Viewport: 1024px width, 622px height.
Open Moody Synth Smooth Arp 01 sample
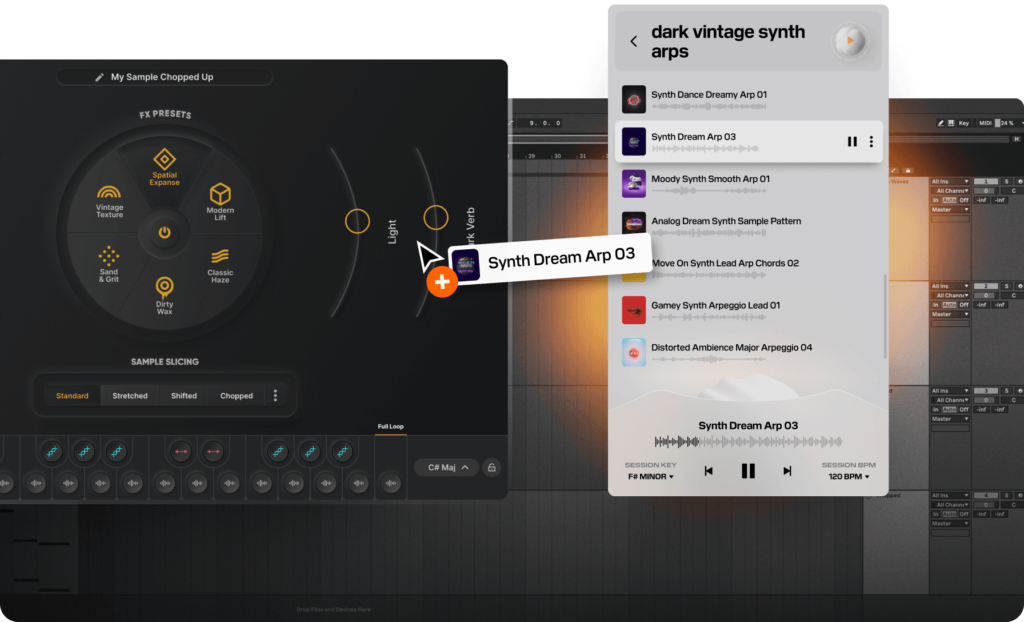tap(710, 179)
